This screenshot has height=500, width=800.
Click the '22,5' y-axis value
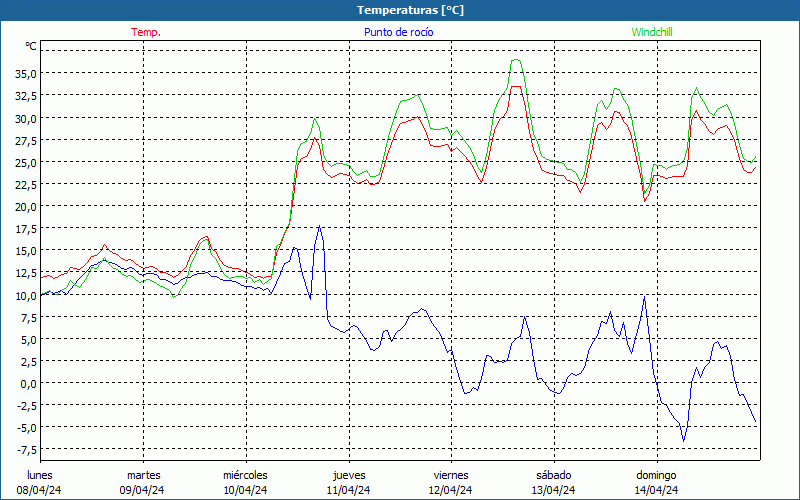point(25,184)
